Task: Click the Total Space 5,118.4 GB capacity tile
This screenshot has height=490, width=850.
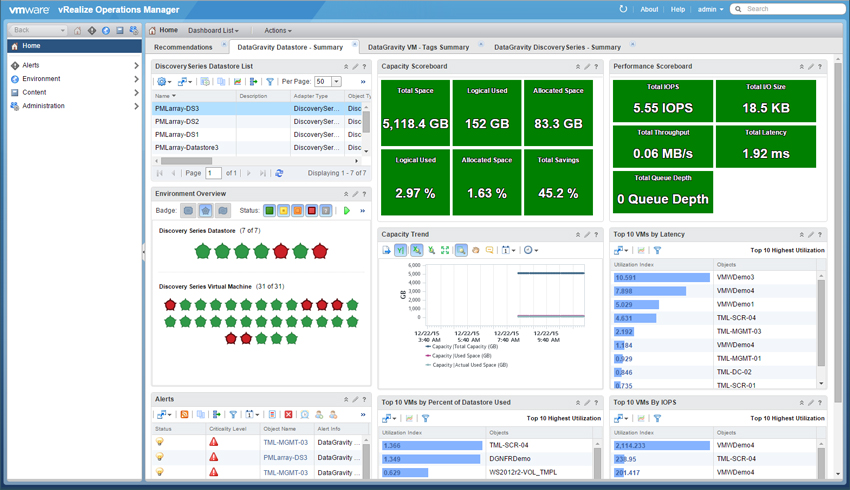Action: (415, 113)
